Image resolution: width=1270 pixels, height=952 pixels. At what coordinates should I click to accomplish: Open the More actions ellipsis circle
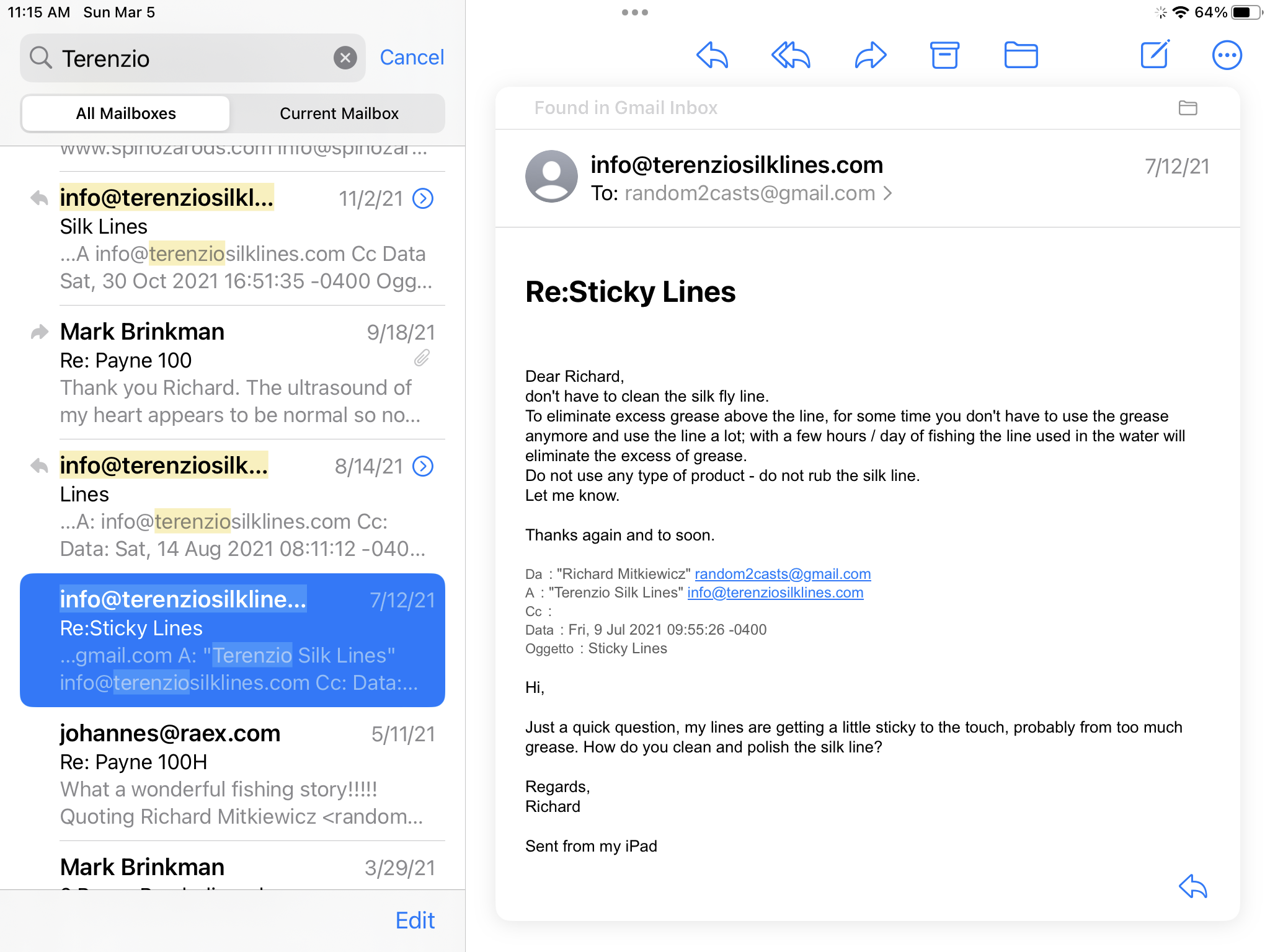coord(1227,56)
